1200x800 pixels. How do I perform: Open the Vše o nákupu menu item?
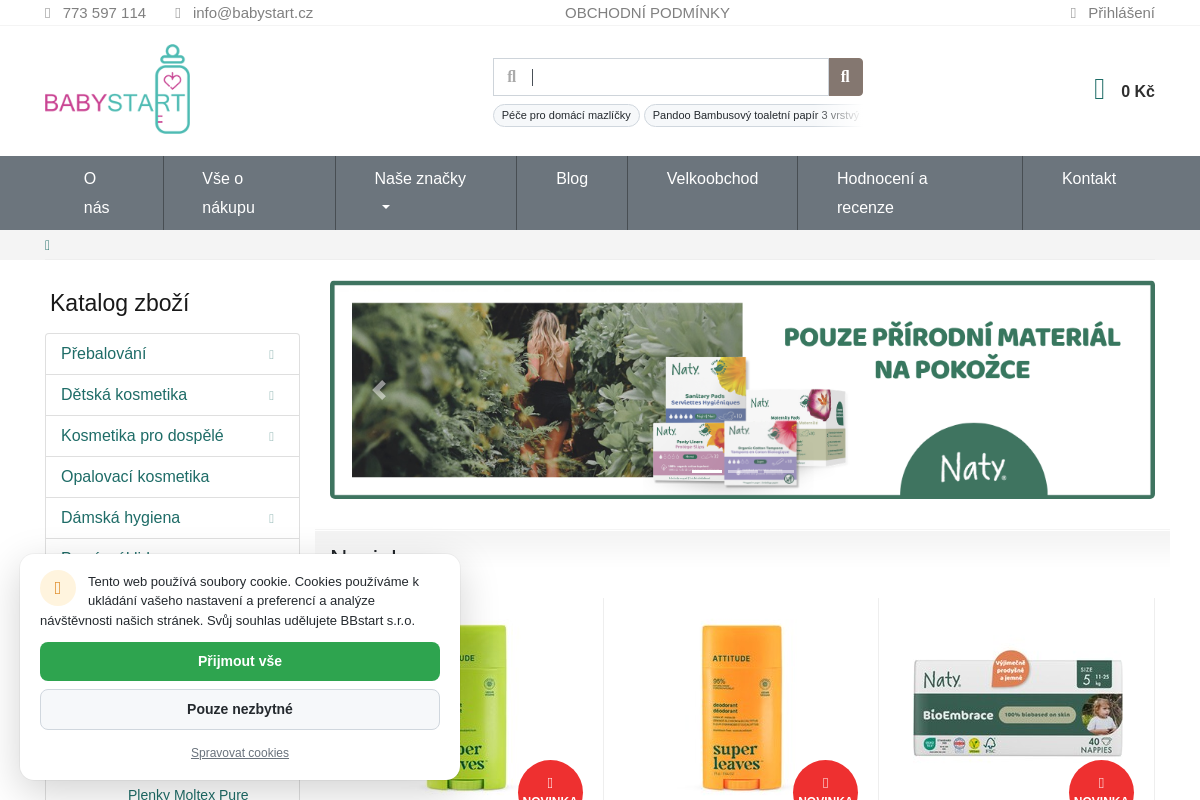249,193
